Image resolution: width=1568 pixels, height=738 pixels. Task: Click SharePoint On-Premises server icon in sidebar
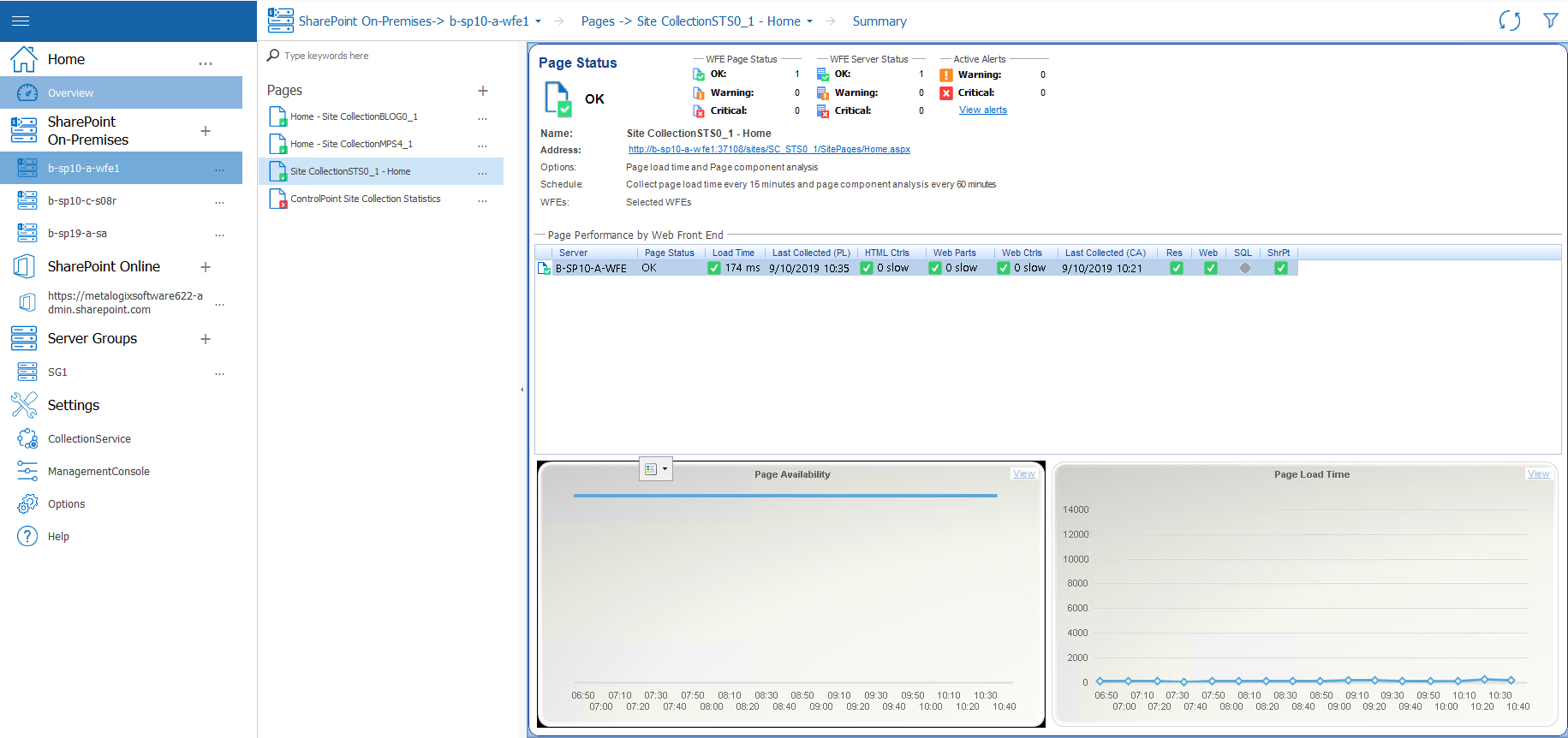pos(24,130)
